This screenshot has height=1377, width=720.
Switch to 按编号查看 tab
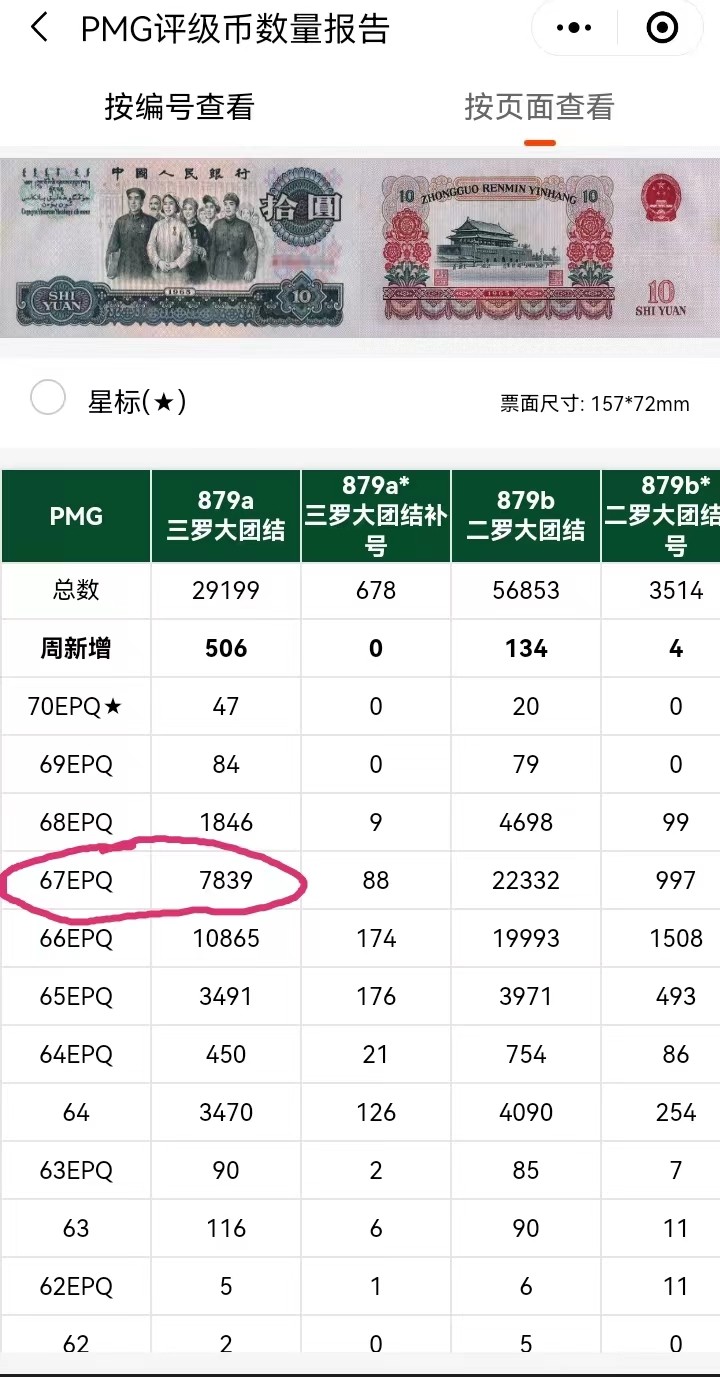coord(180,107)
